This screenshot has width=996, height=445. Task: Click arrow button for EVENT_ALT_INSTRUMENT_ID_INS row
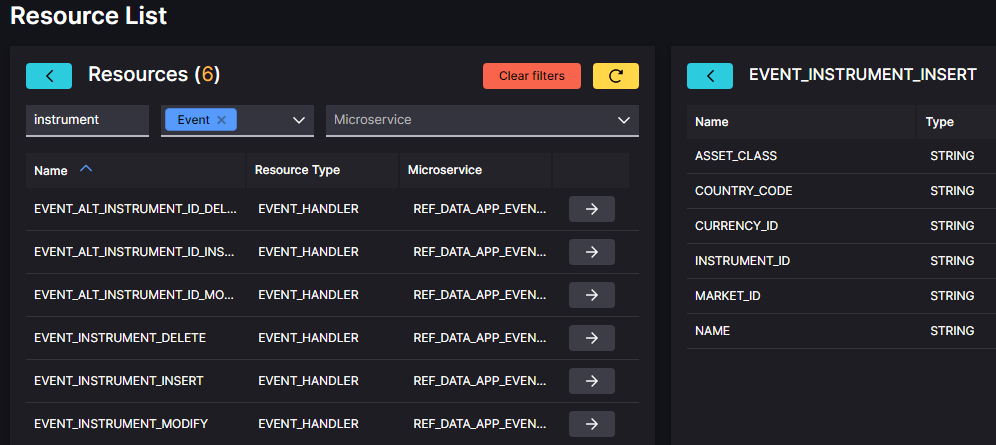(591, 252)
